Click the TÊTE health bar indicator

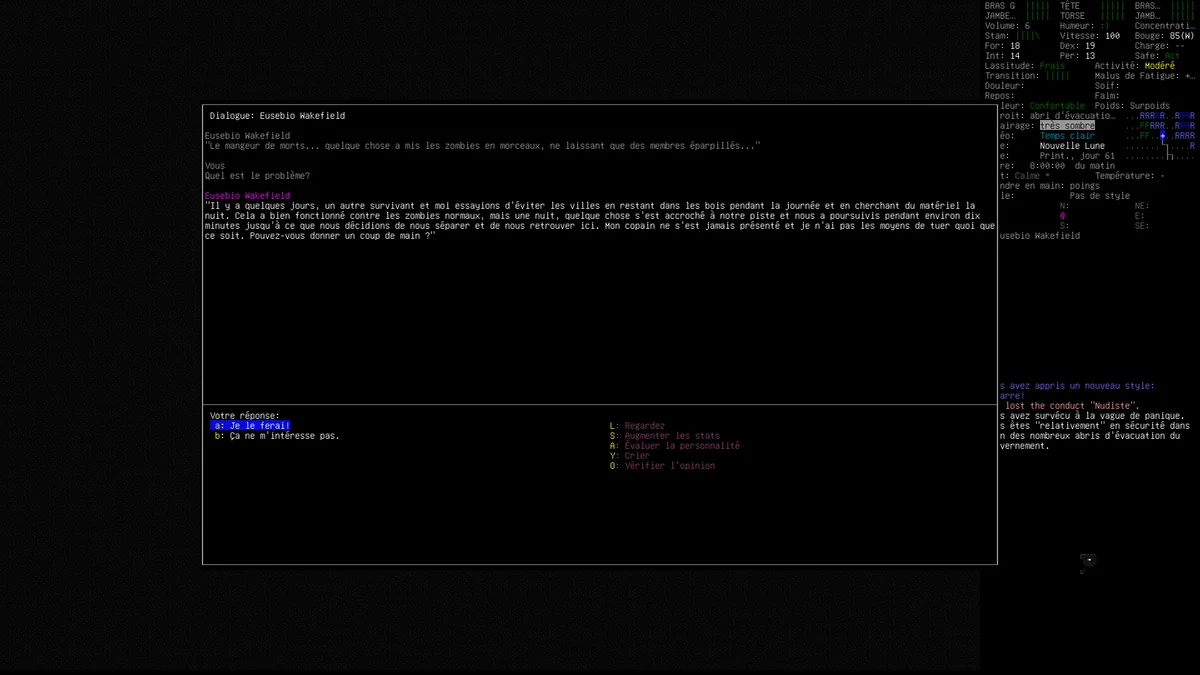(1112, 6)
